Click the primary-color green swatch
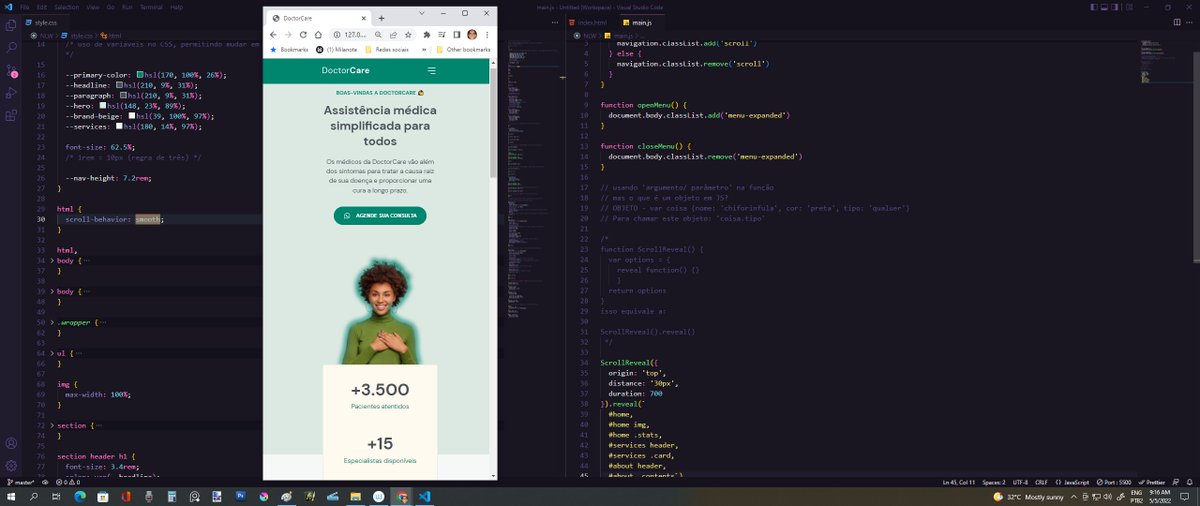The height and width of the screenshot is (506, 1200). click(140, 75)
